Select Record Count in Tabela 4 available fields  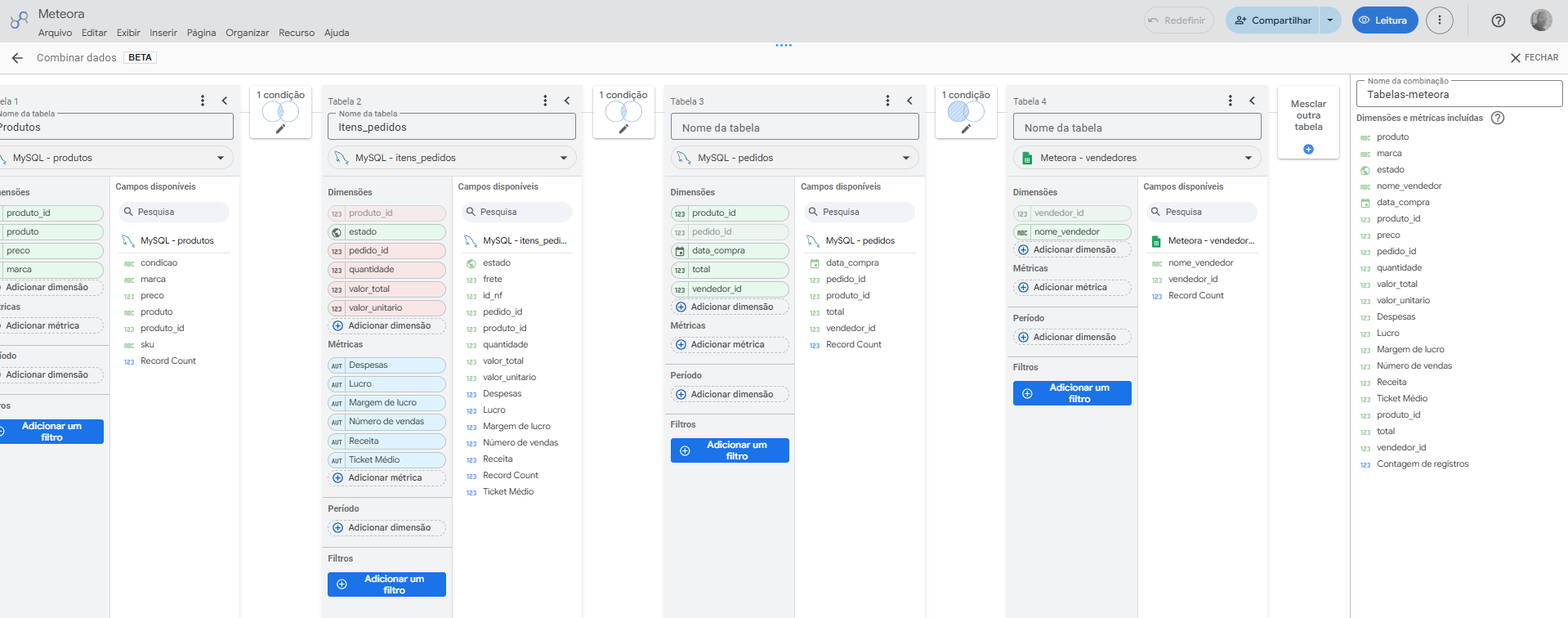1195,296
